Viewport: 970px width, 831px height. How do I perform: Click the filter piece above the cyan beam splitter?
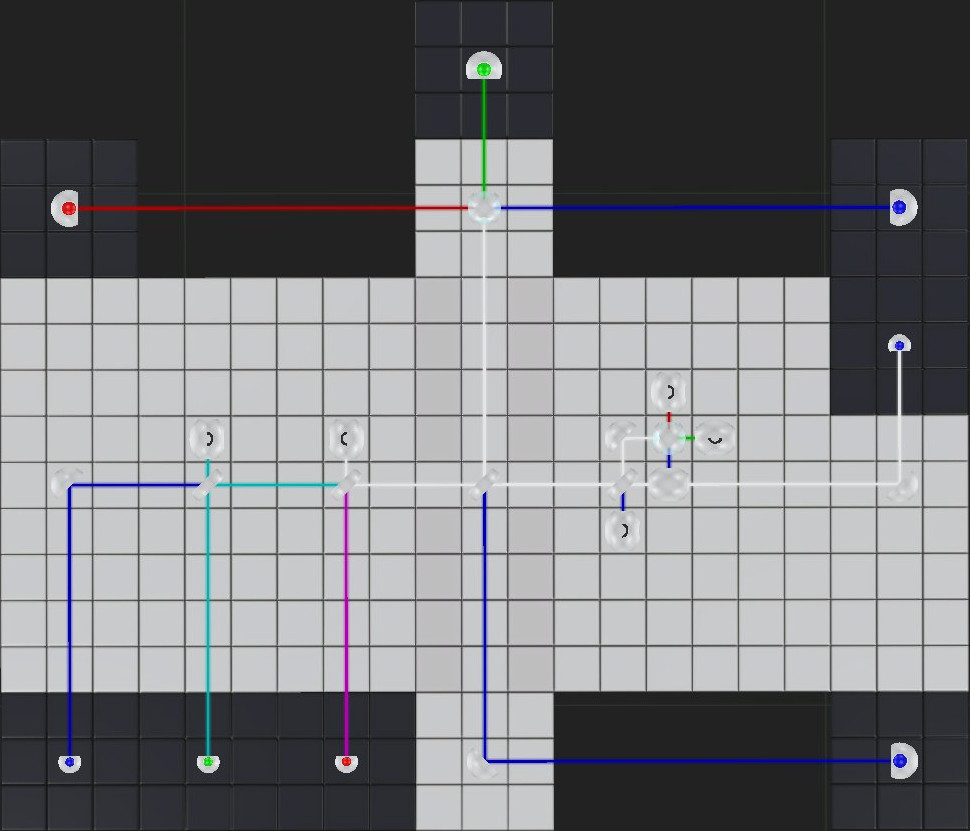pyautogui.click(x=207, y=439)
